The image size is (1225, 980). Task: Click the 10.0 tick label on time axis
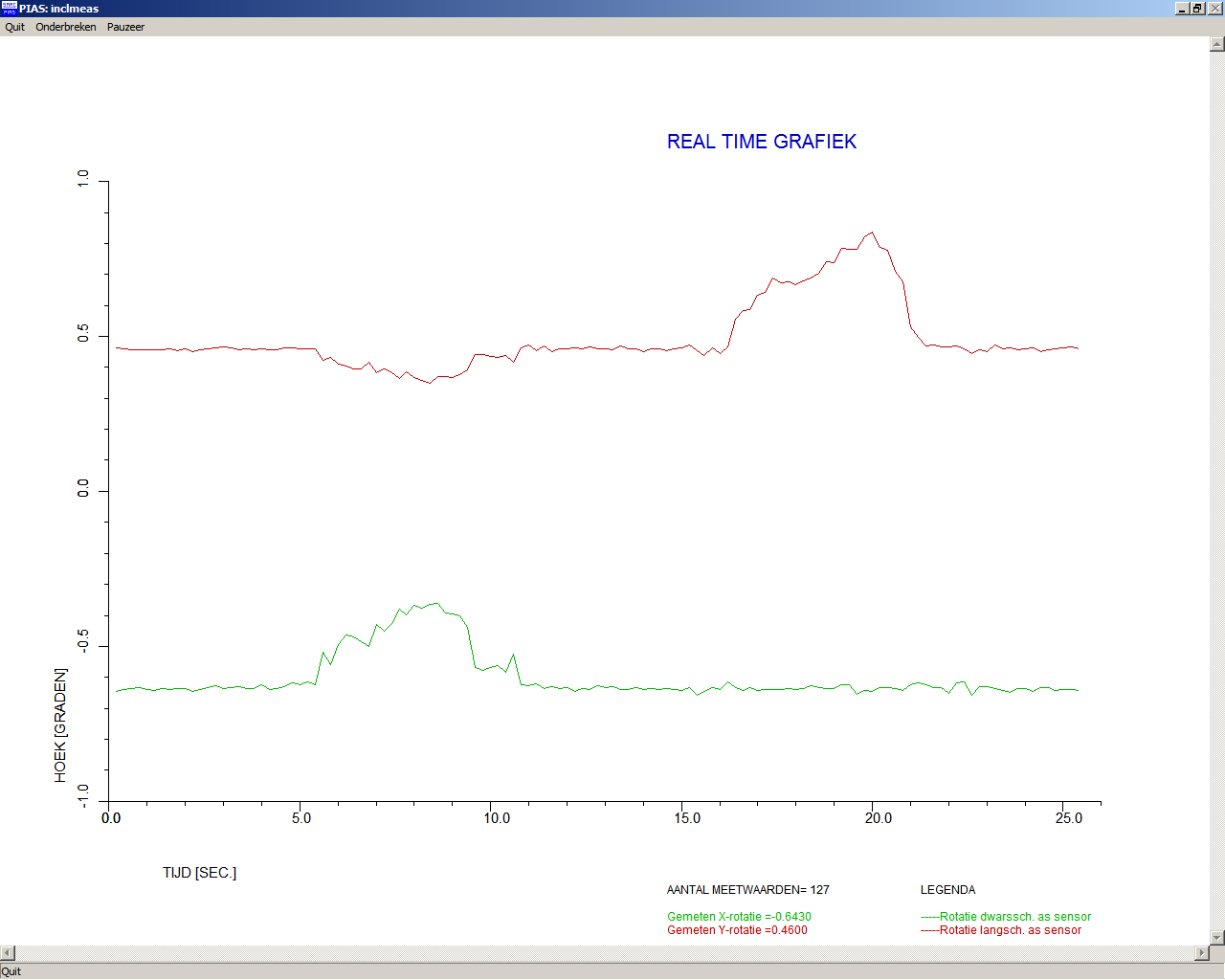[497, 818]
